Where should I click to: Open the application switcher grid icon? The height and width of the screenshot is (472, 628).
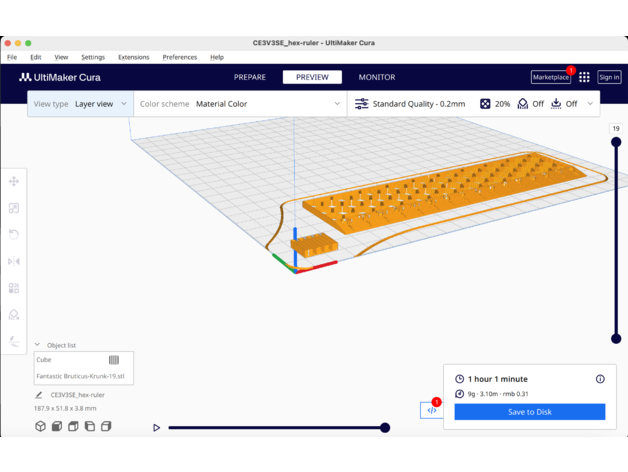[x=584, y=77]
